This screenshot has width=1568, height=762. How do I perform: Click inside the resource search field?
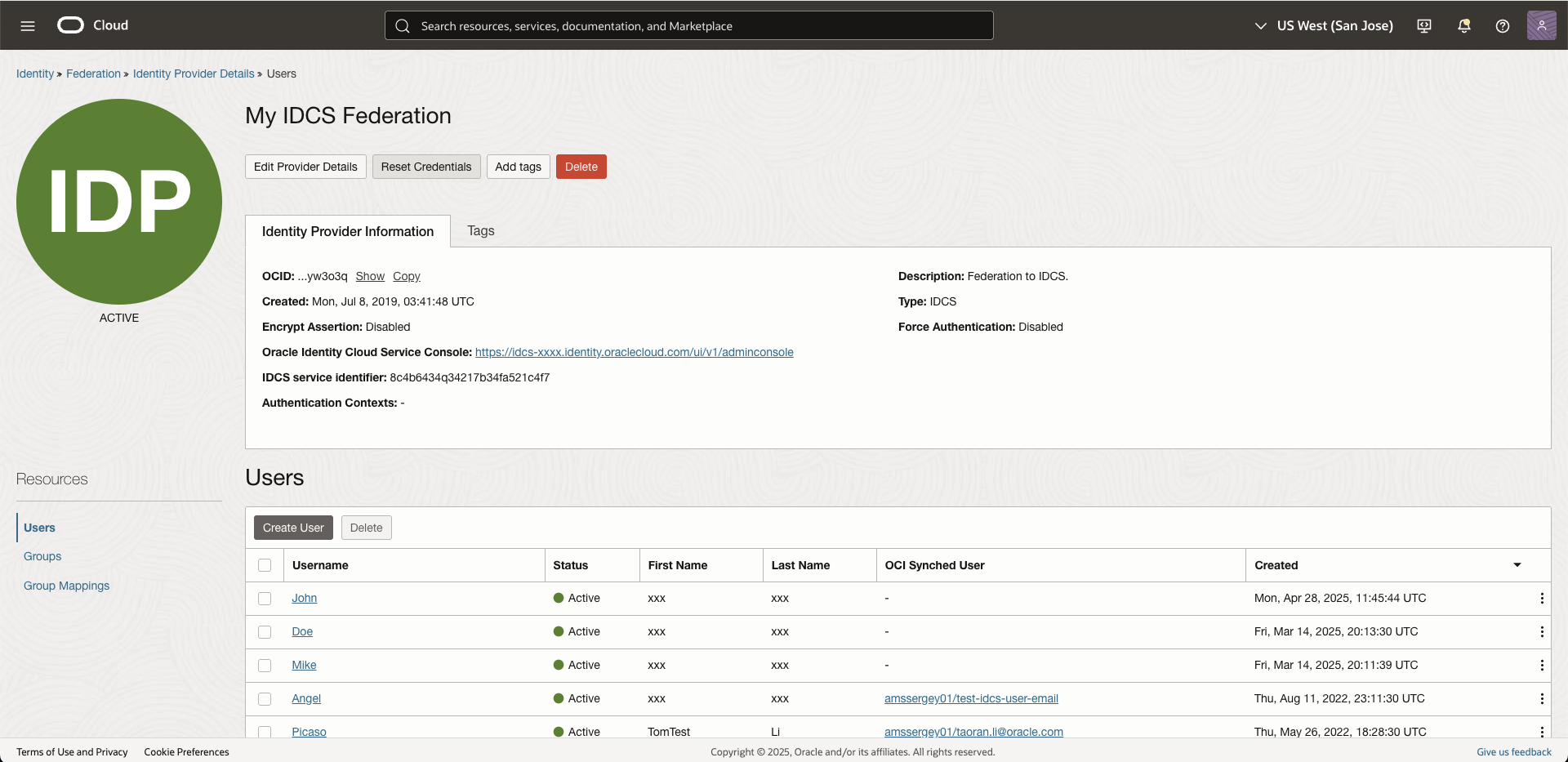click(688, 25)
